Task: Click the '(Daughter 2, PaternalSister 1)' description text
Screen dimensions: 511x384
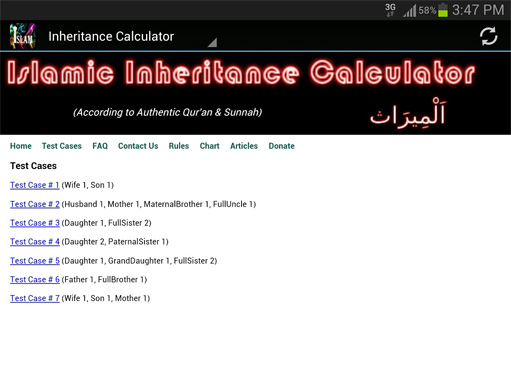Action: coord(115,242)
